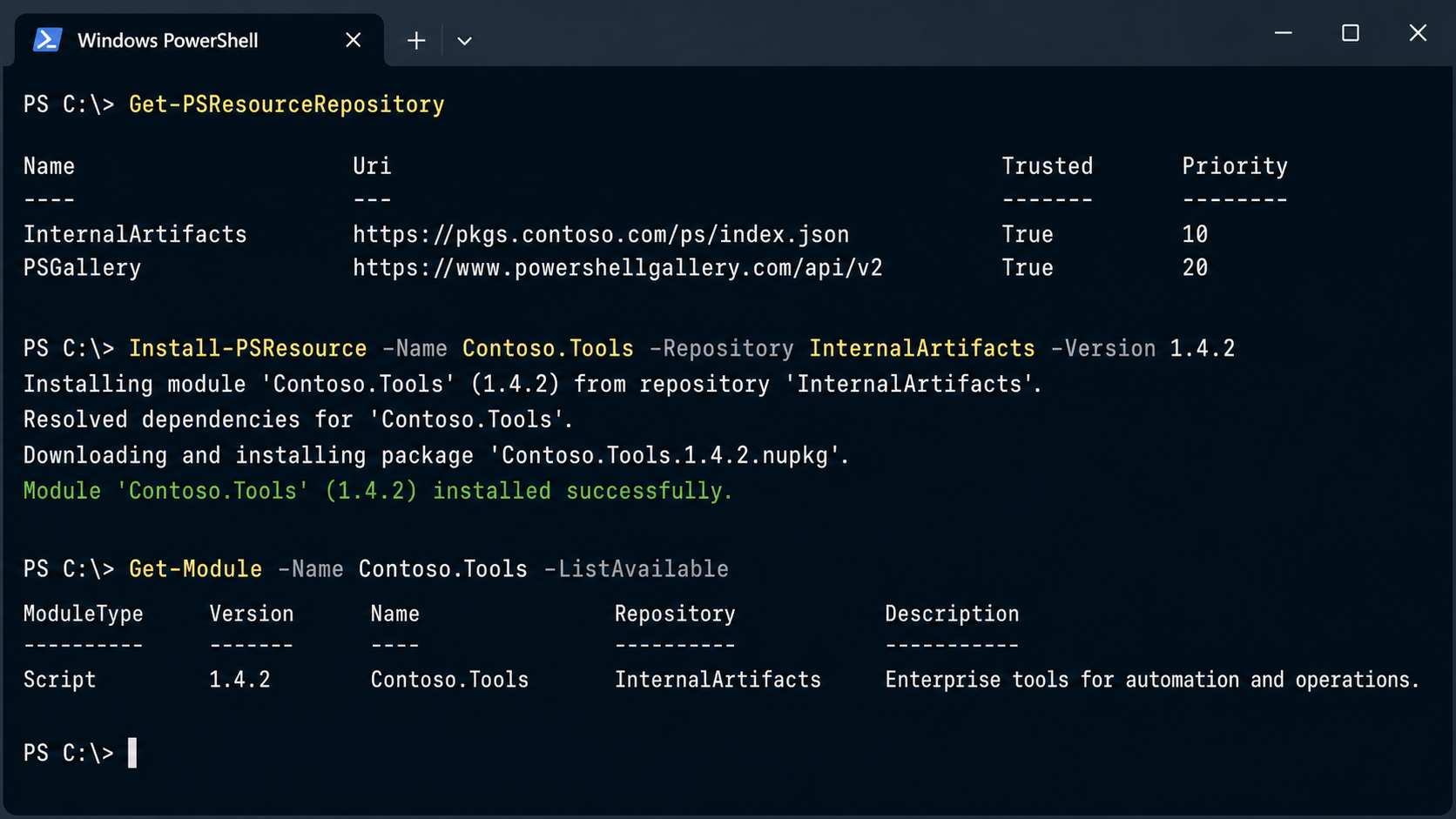
Task: Click the Script module type value
Action: coord(59,680)
